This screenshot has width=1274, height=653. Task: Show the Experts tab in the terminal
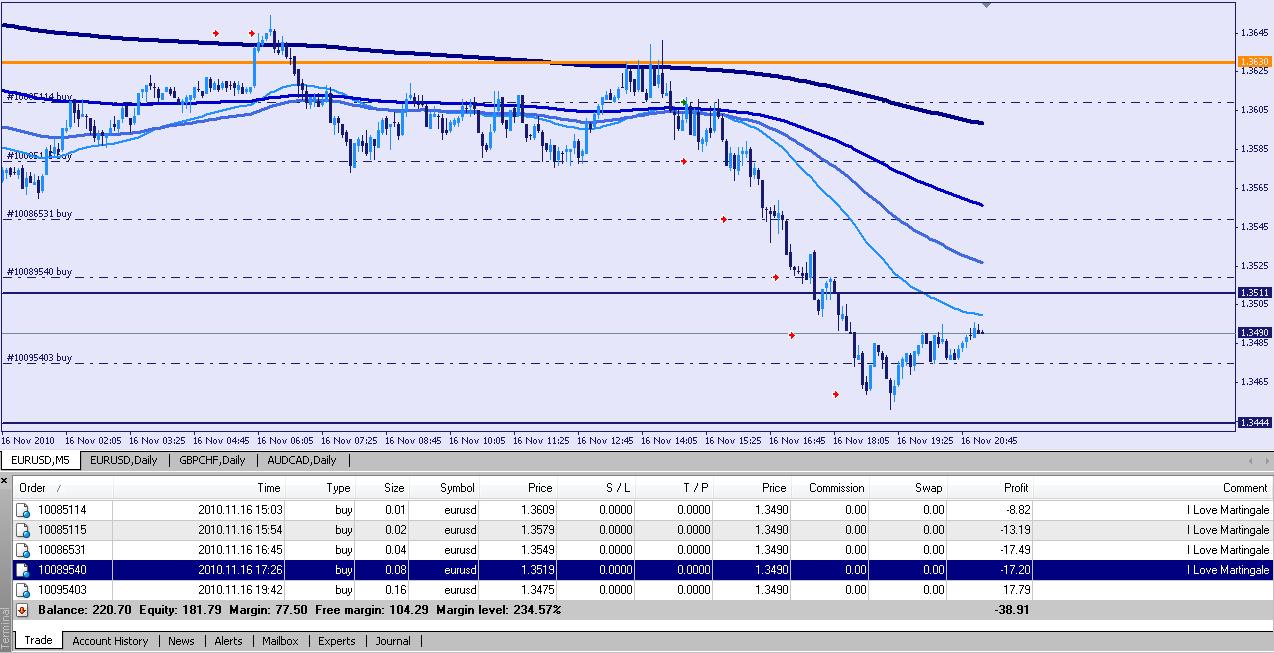336,641
